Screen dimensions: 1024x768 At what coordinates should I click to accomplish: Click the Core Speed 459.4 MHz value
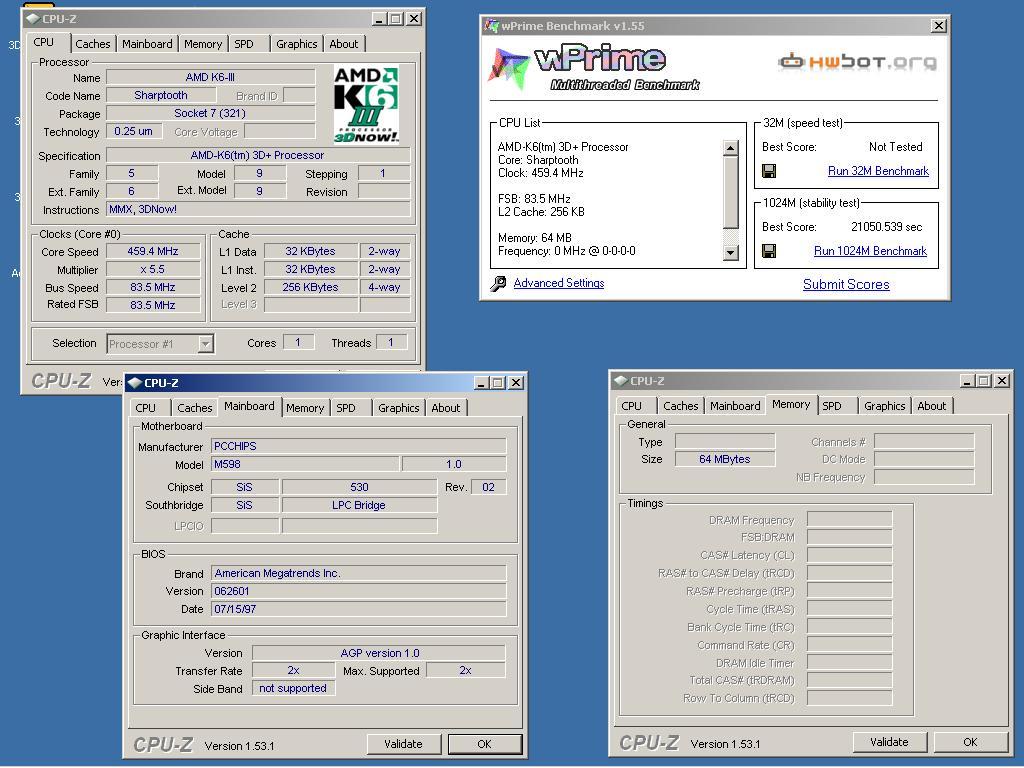point(153,251)
